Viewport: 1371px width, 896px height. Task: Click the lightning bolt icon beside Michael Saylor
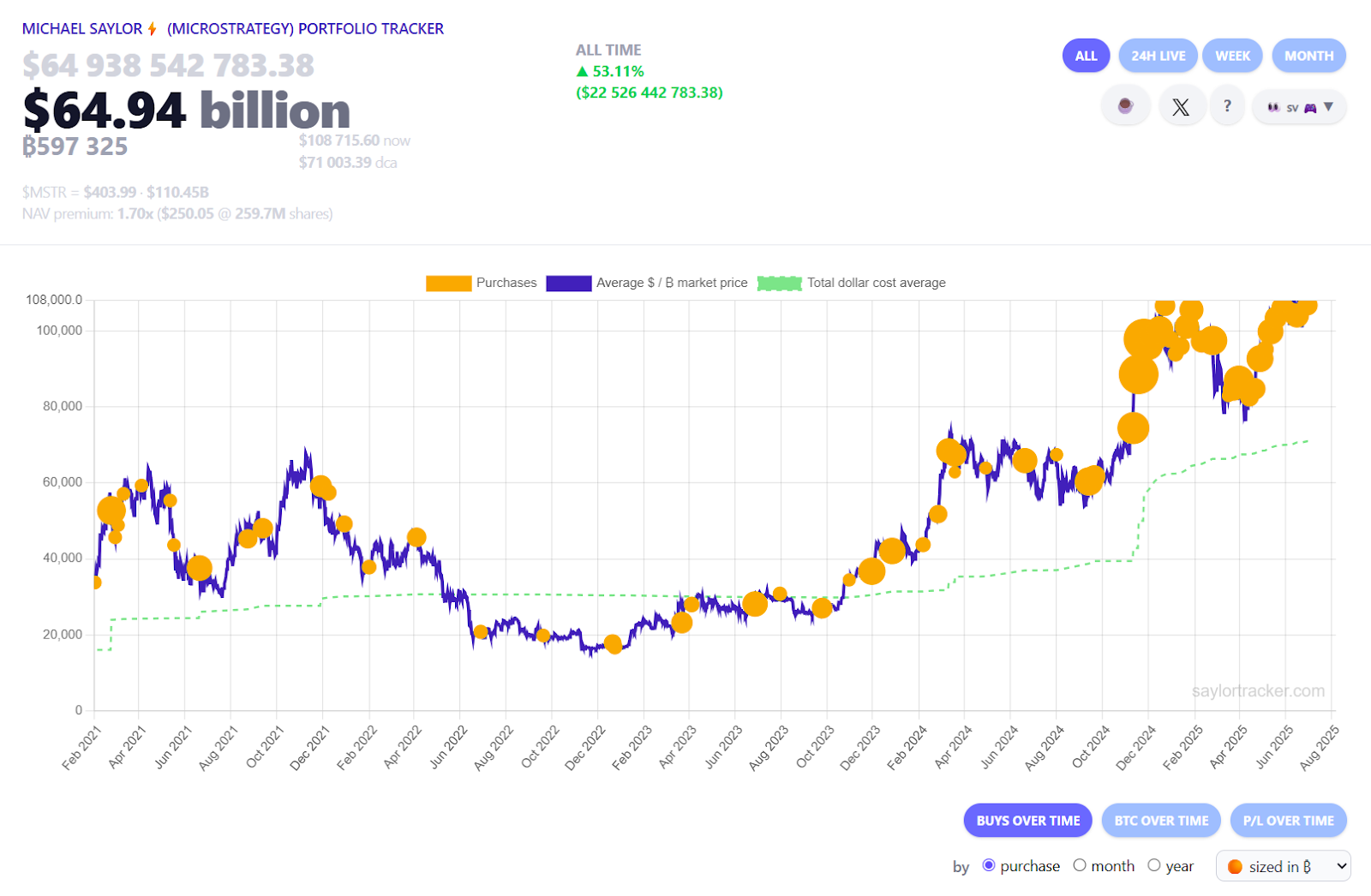tap(153, 29)
